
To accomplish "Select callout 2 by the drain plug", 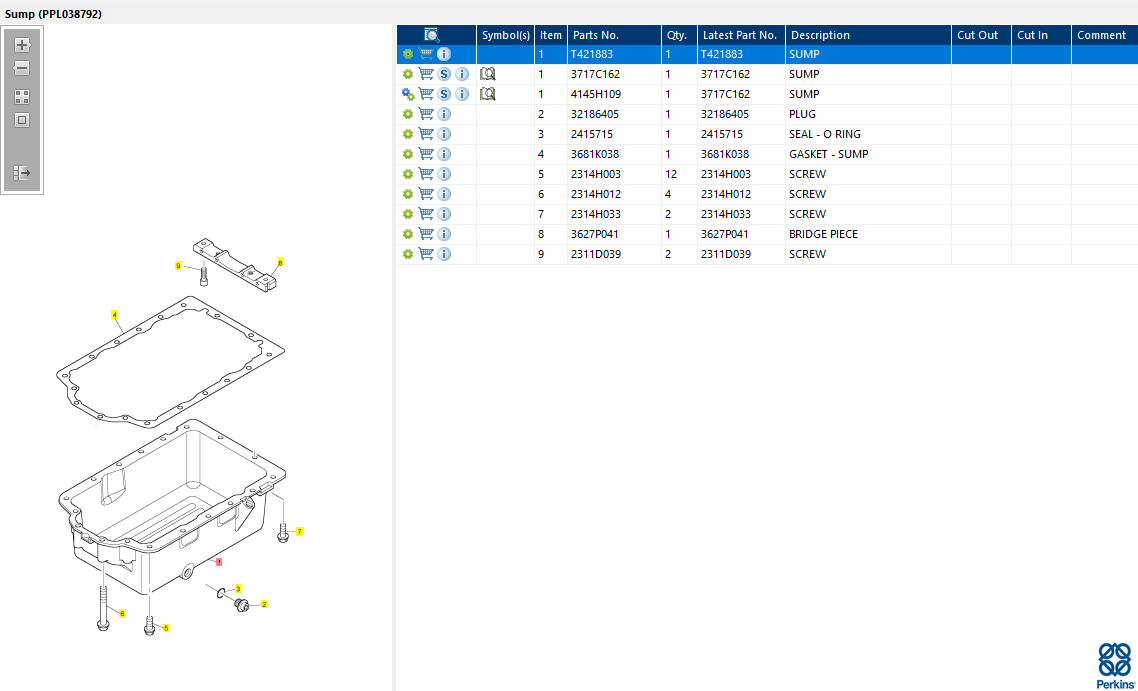I will pos(264,604).
